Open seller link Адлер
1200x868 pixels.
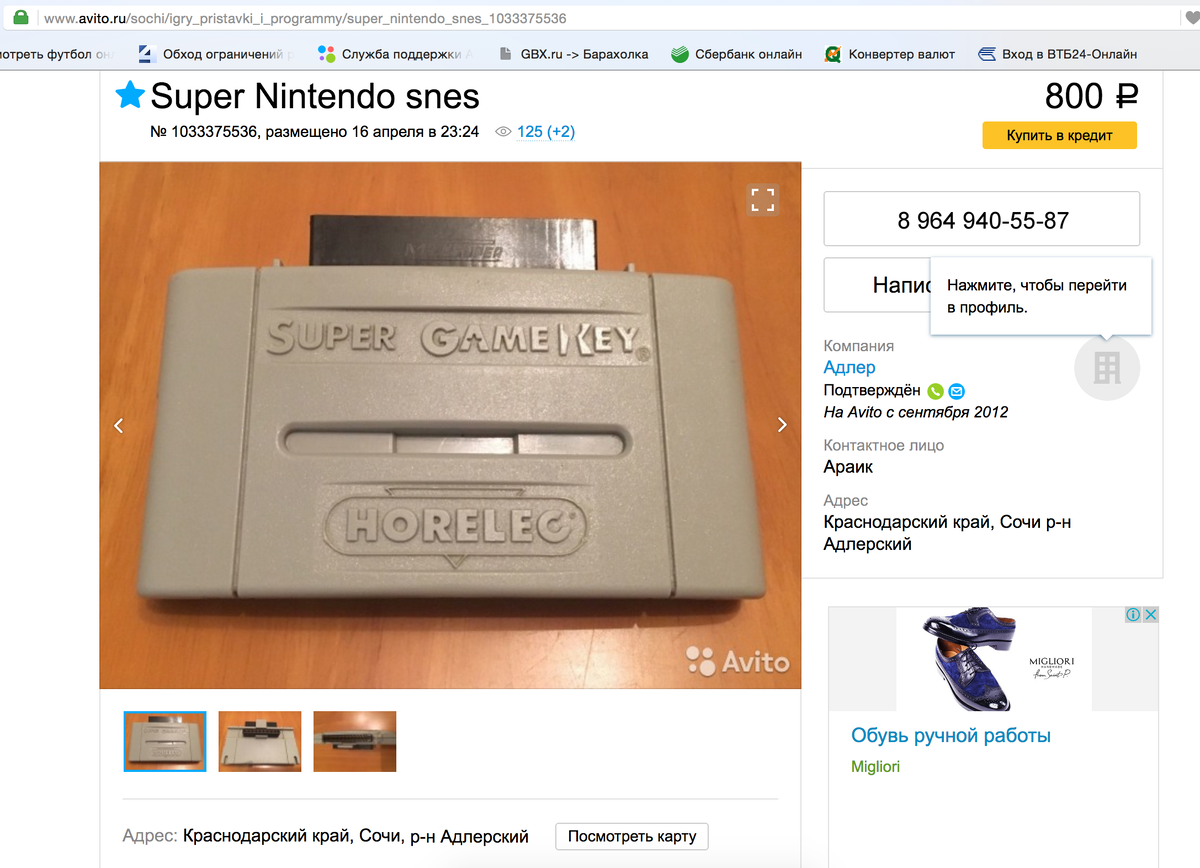pos(849,367)
